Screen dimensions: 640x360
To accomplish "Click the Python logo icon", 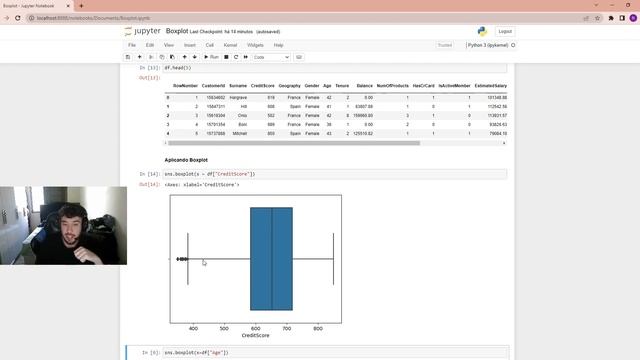I will click(482, 31).
